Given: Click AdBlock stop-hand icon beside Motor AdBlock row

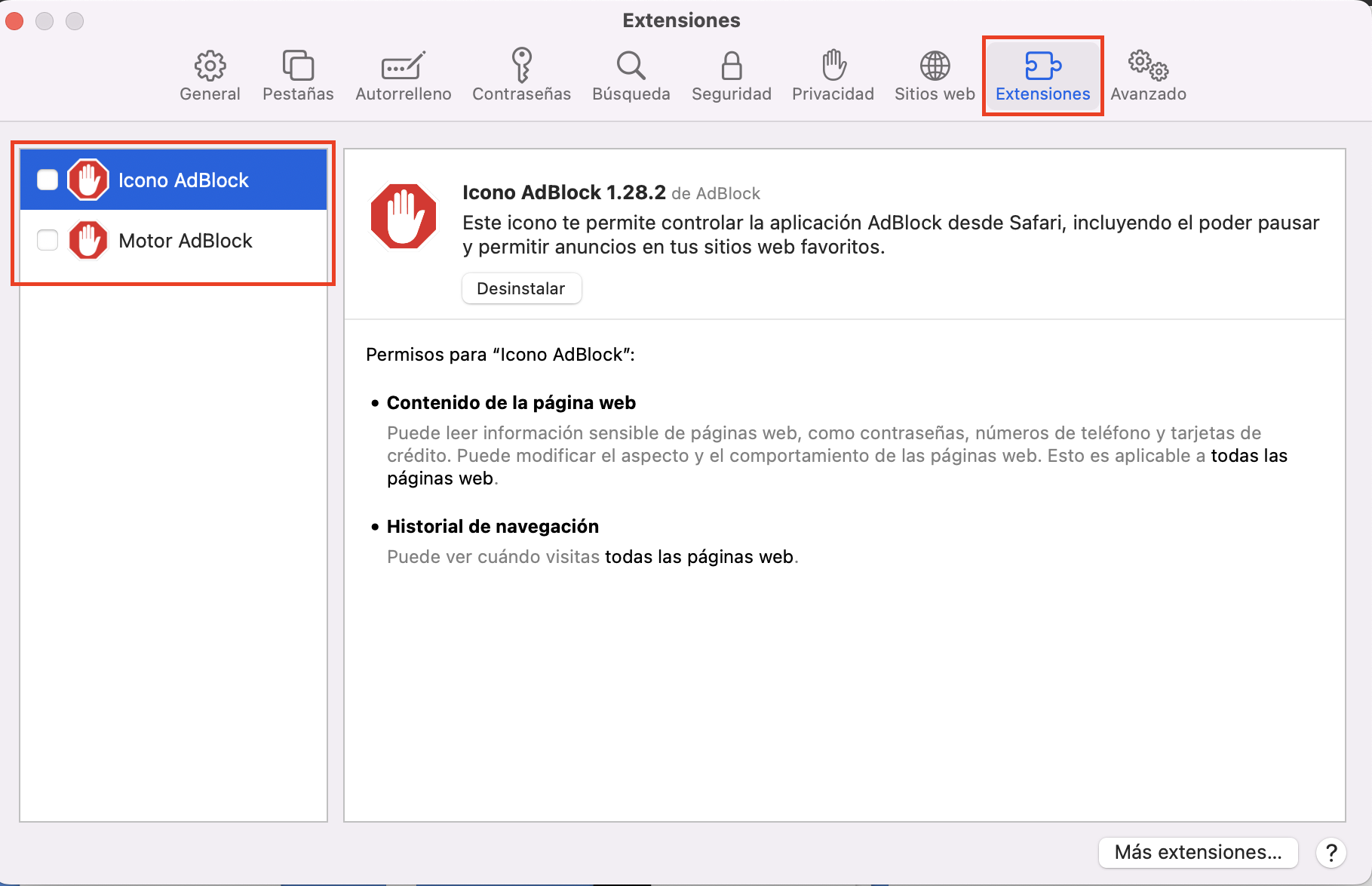Looking at the screenshot, I should coord(88,240).
